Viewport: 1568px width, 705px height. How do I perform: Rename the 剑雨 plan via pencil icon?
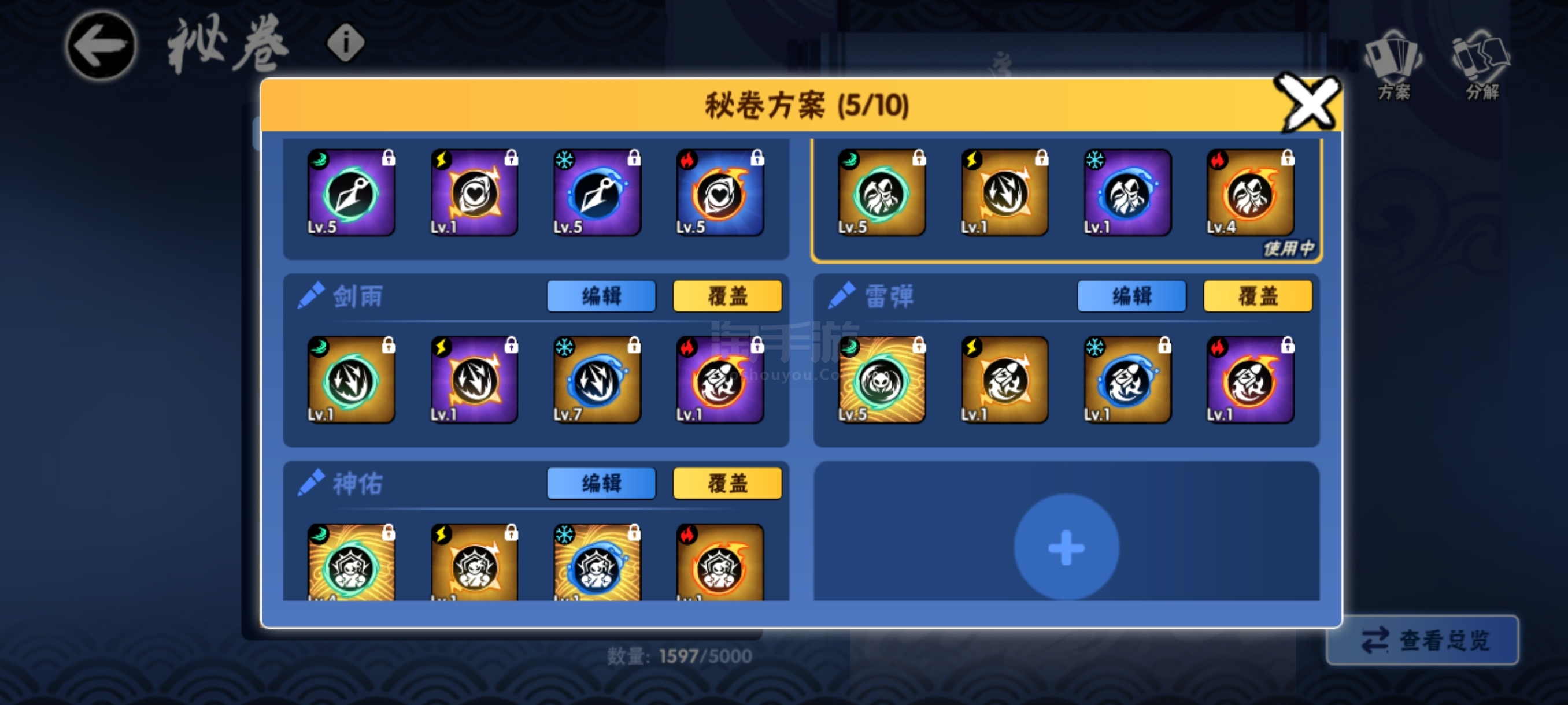(310, 296)
